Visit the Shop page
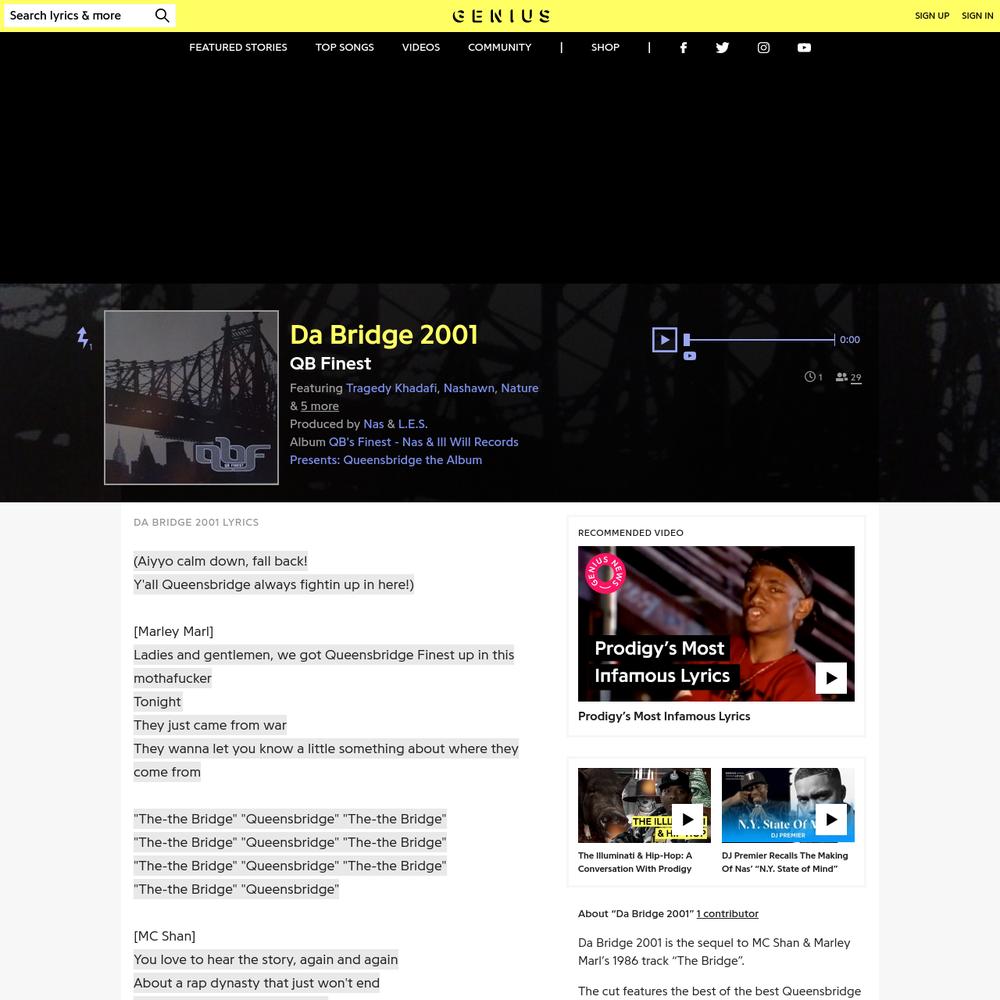 pyautogui.click(x=605, y=47)
